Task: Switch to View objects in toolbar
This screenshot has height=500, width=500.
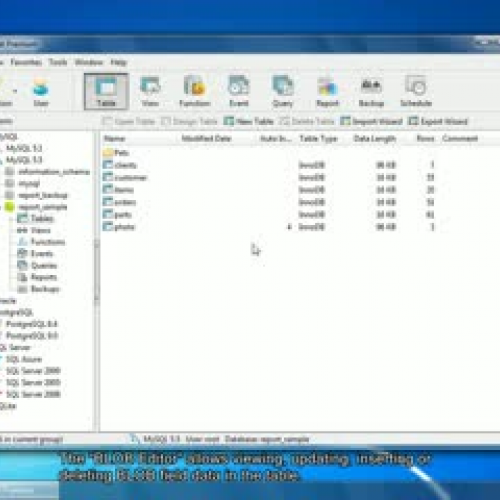Action: [x=150, y=92]
